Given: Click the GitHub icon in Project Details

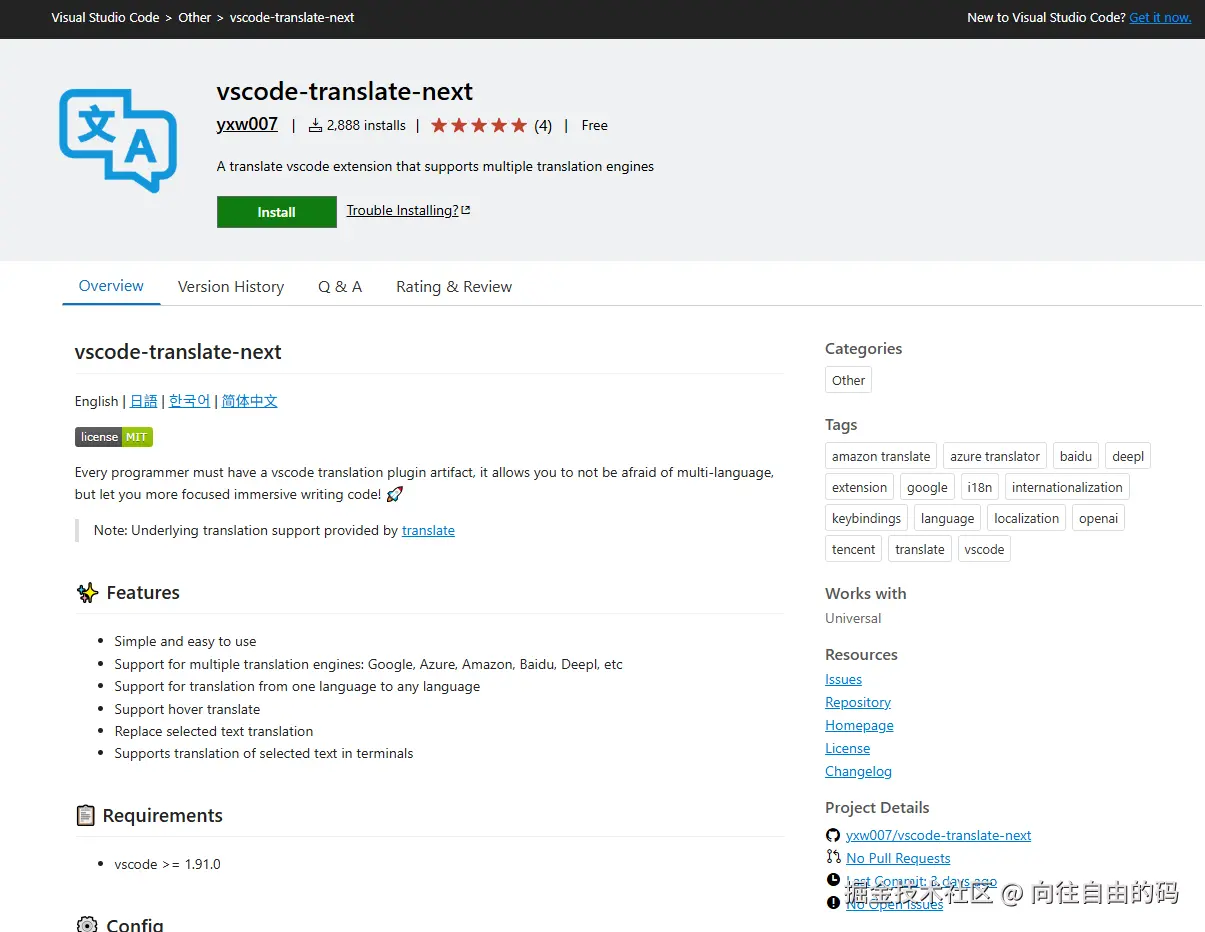Looking at the screenshot, I should [833, 835].
